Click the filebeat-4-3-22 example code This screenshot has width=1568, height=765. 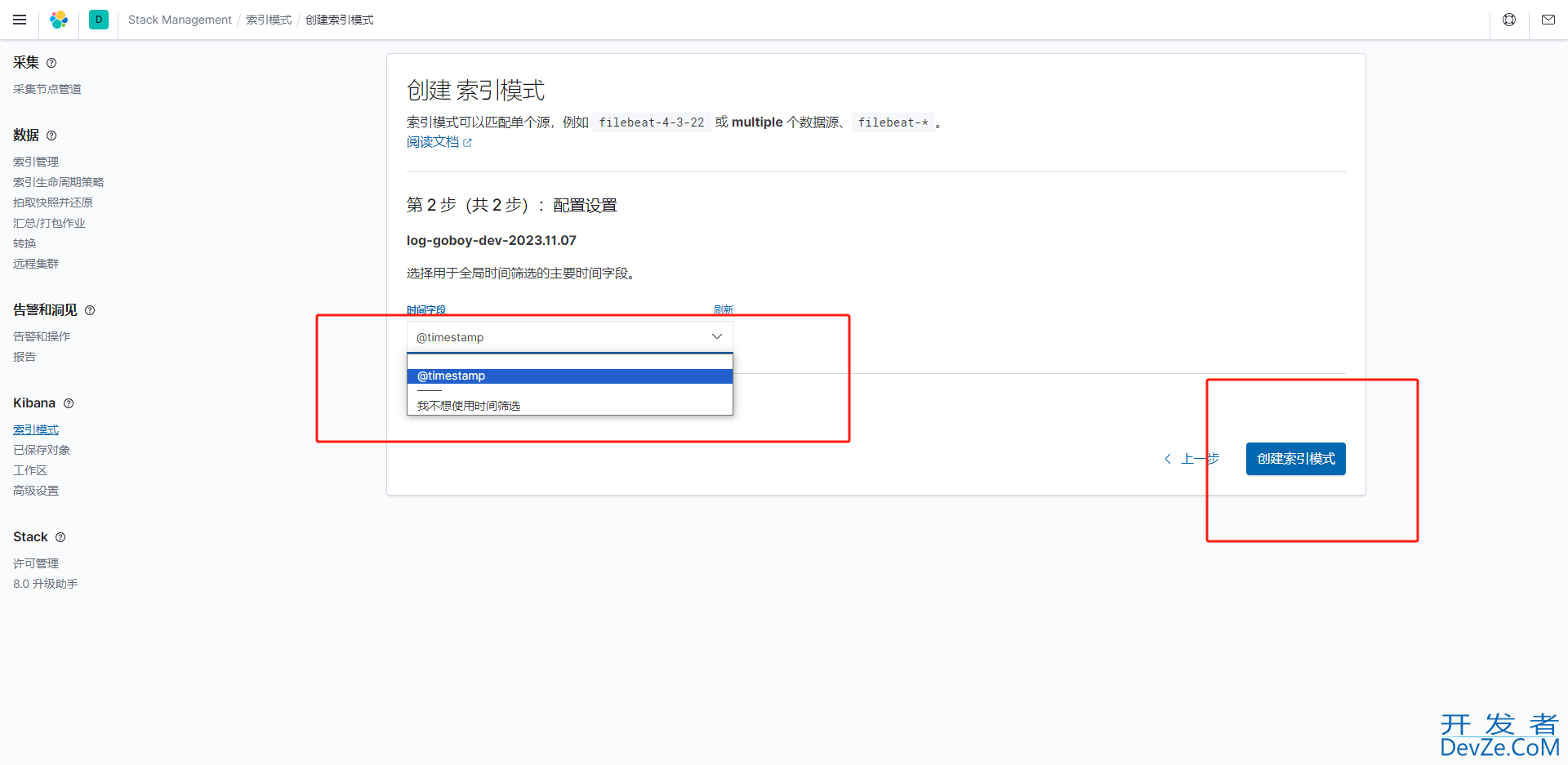click(652, 122)
